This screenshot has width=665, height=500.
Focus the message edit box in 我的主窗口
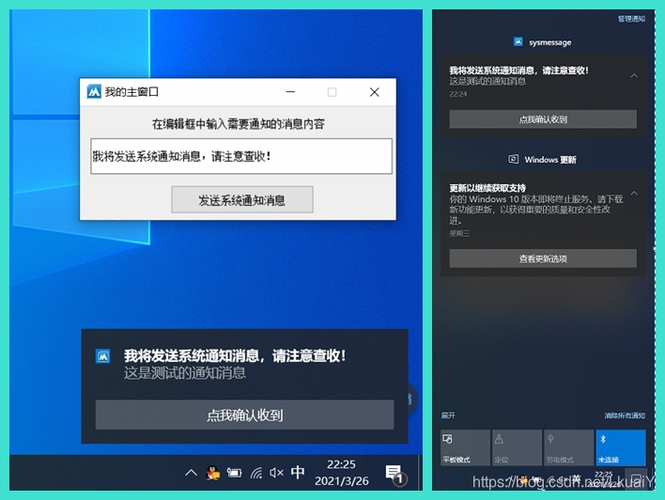[x=241, y=156]
